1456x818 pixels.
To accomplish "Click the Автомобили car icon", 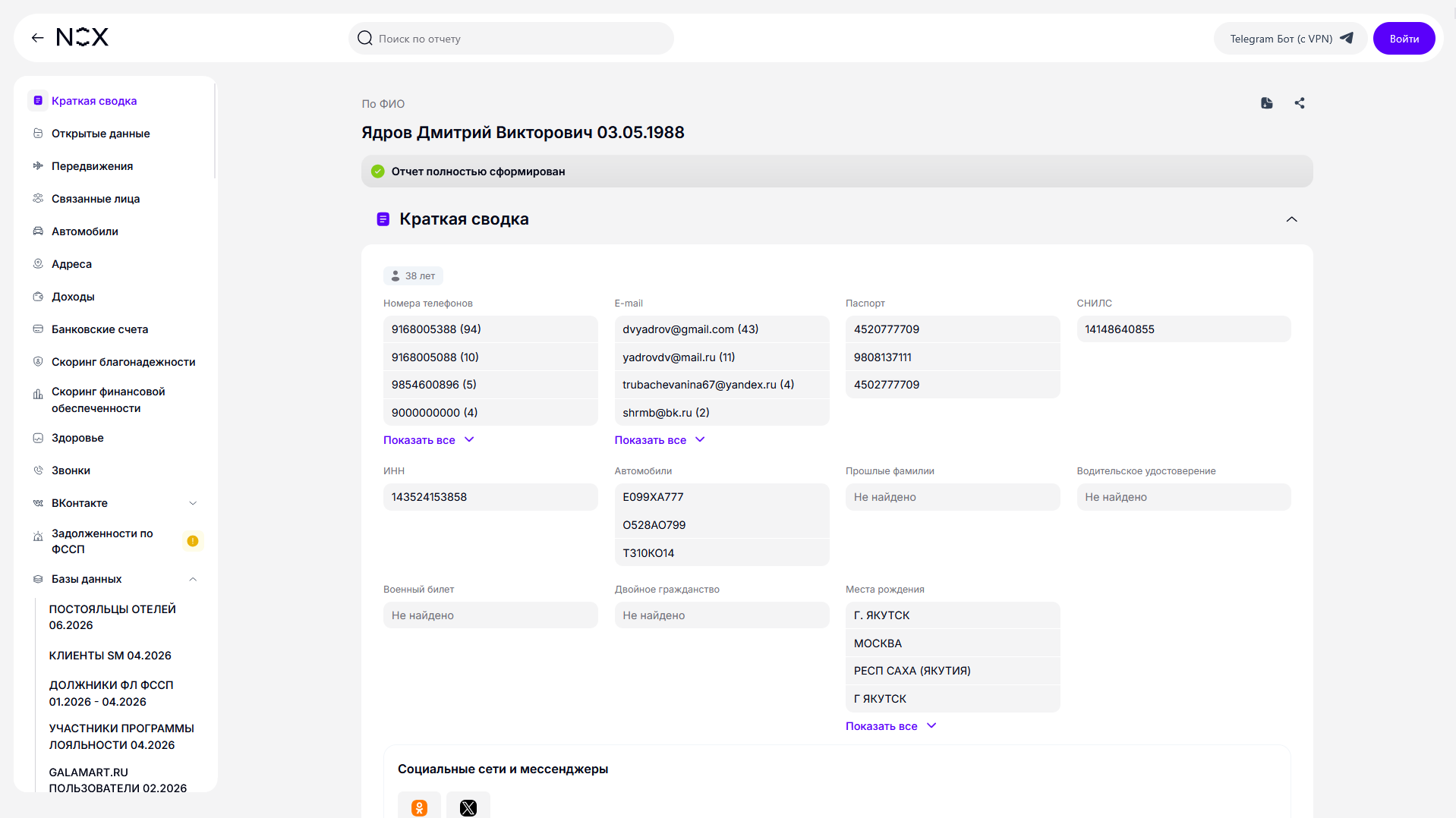I will [x=38, y=231].
